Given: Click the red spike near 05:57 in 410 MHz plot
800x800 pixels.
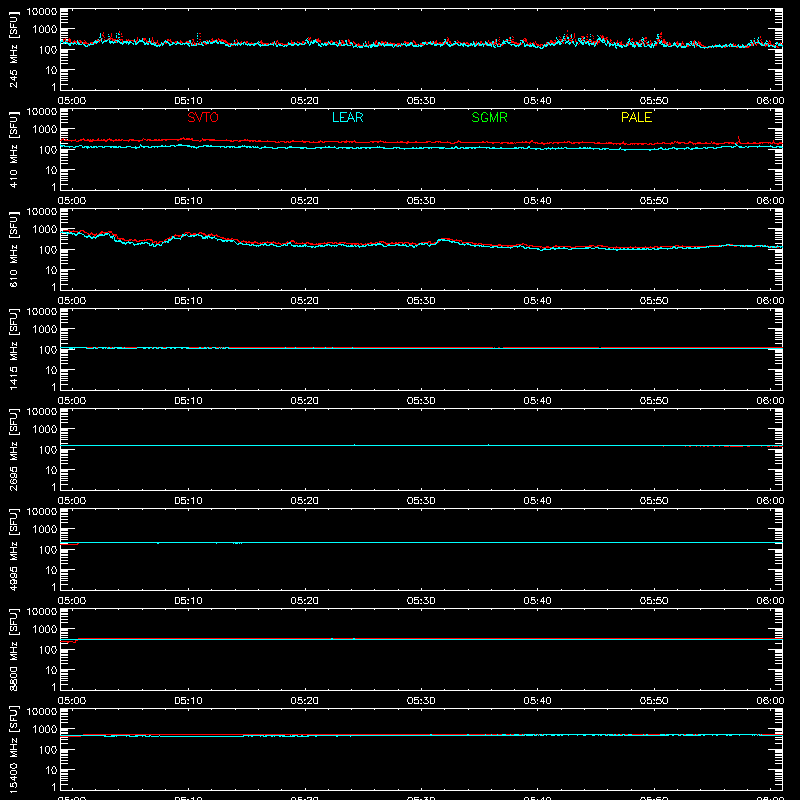Looking at the screenshot, I should point(739,140).
